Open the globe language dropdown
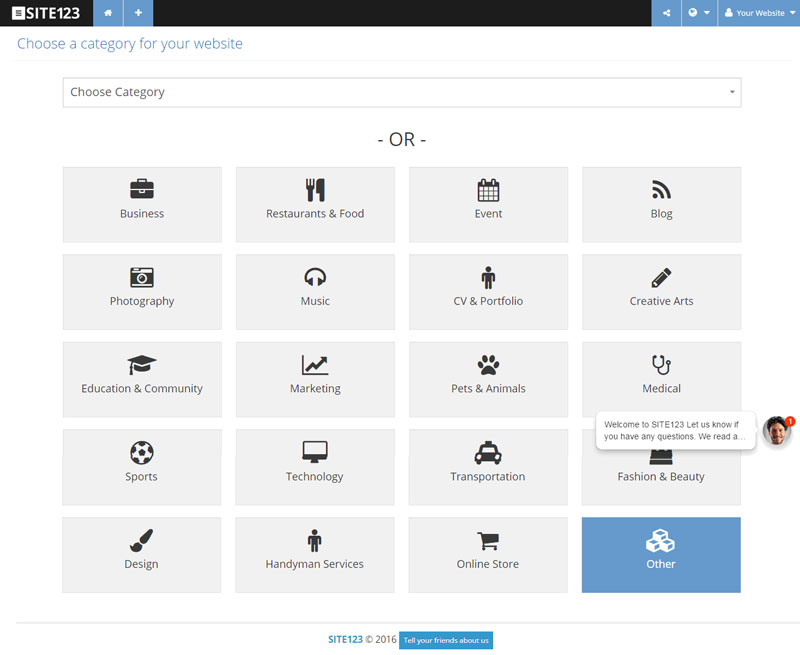800x655 pixels. pos(699,13)
